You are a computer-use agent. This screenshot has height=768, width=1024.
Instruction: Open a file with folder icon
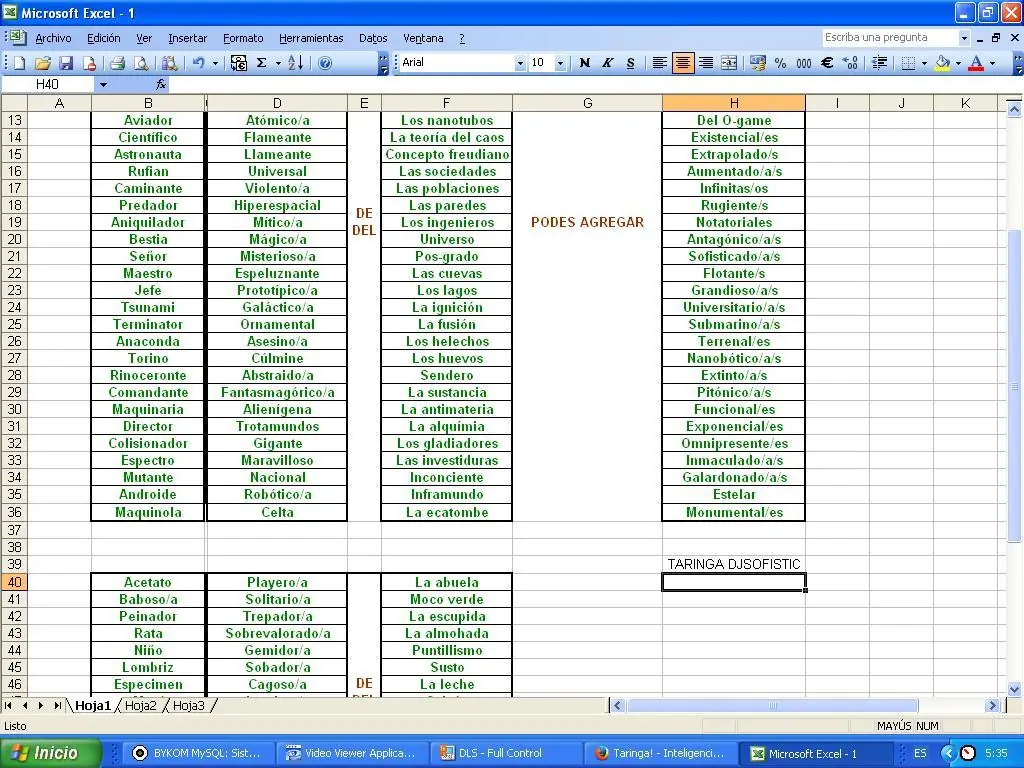click(42, 63)
